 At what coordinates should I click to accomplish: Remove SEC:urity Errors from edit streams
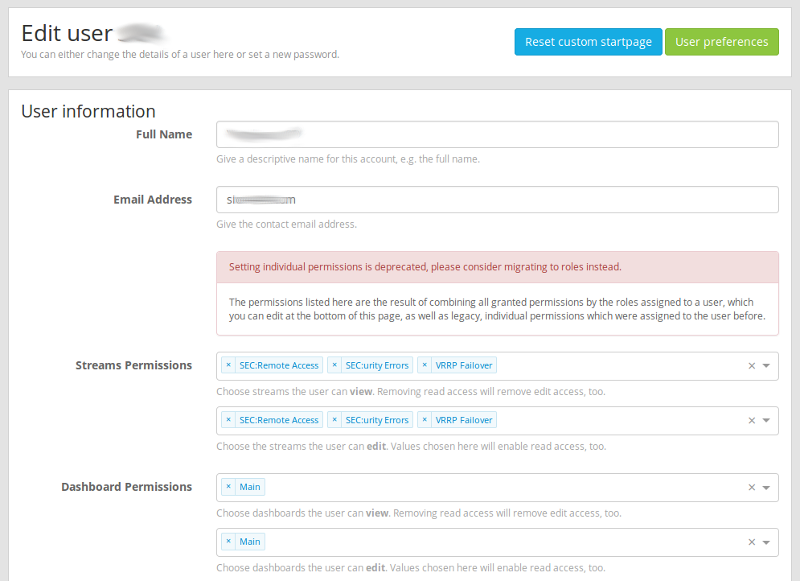coord(335,420)
